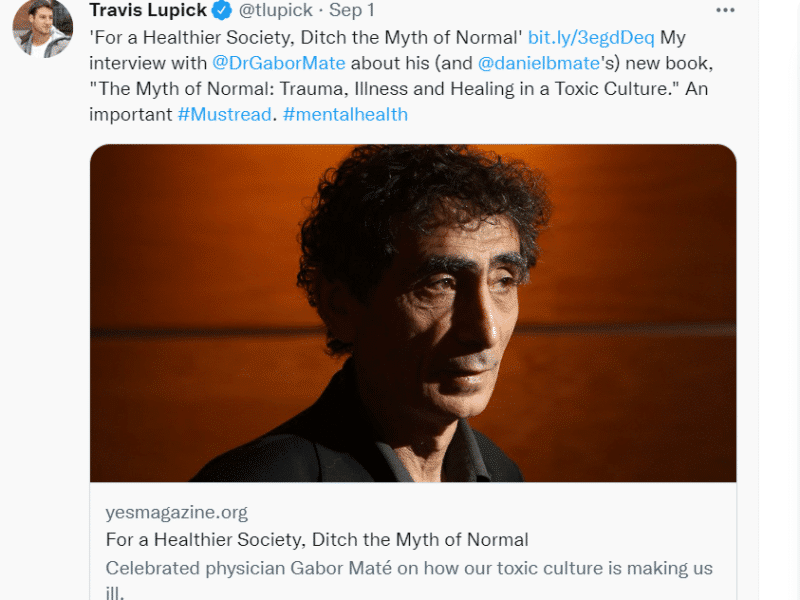
Task: Open the @DrGaborMate mention
Action: click(279, 63)
